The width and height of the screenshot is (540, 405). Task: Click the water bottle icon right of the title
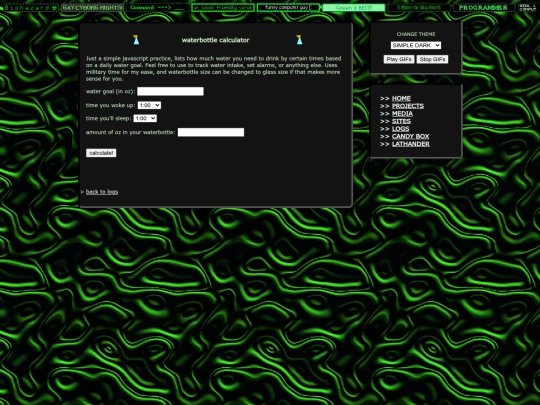coord(299,40)
